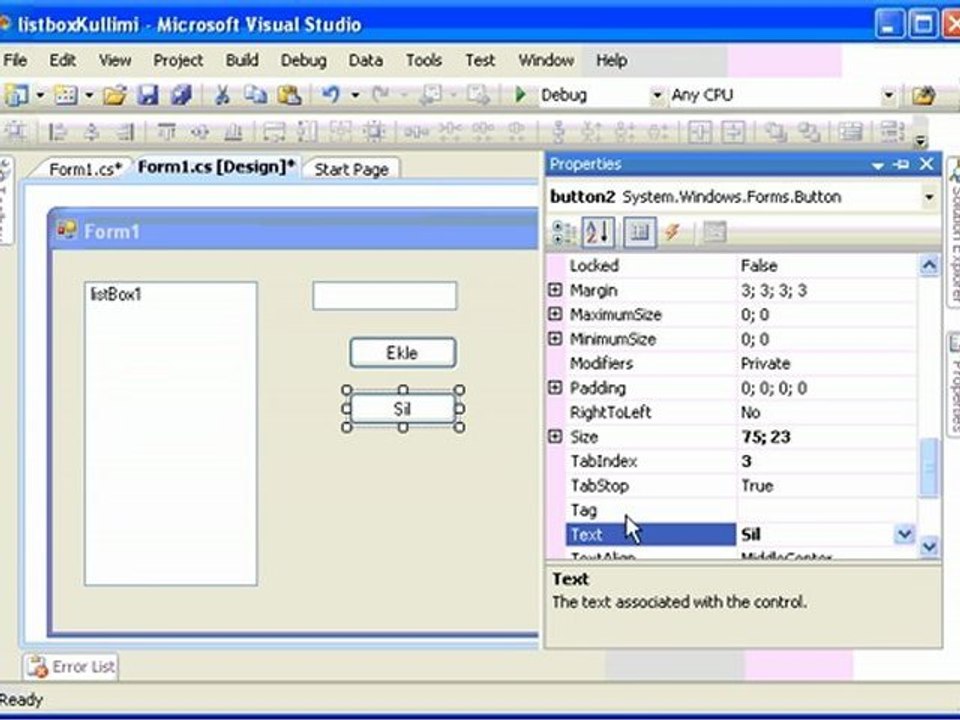The image size is (960, 720).
Task: Click the properties list scroll up arrow
Action: click(x=929, y=265)
